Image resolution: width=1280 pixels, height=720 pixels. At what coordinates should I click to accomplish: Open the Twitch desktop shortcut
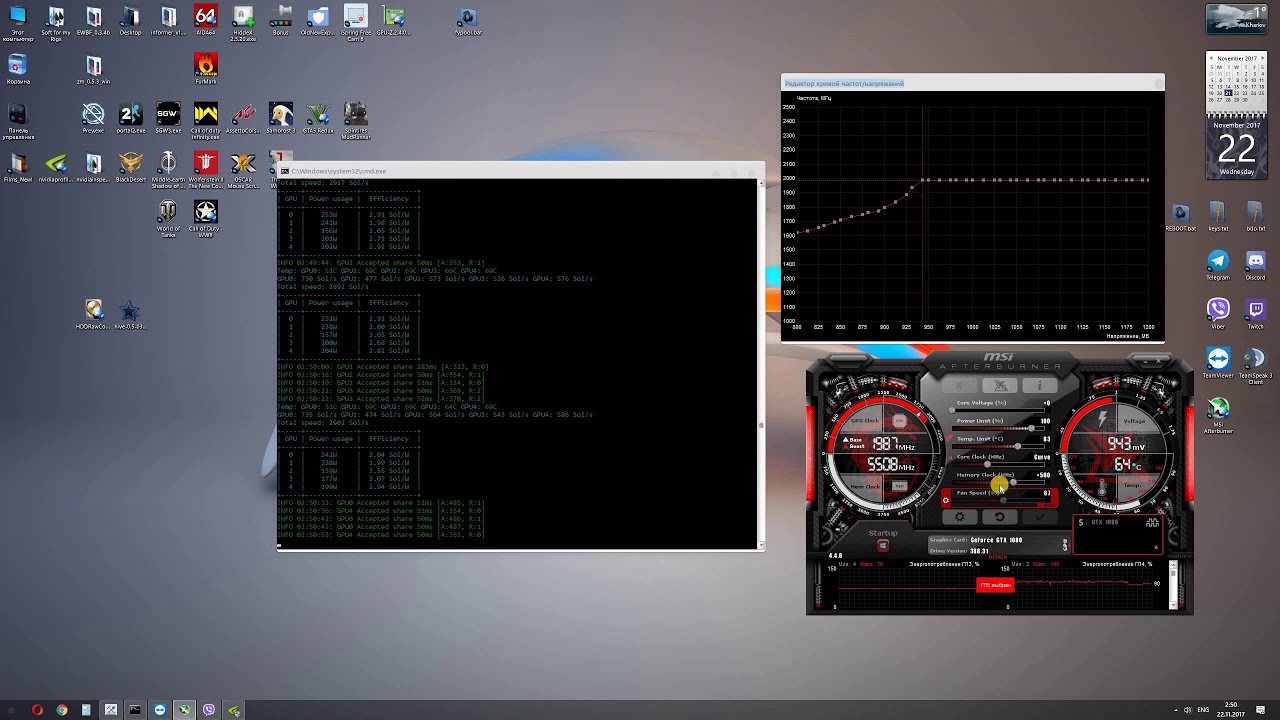(x=1255, y=313)
